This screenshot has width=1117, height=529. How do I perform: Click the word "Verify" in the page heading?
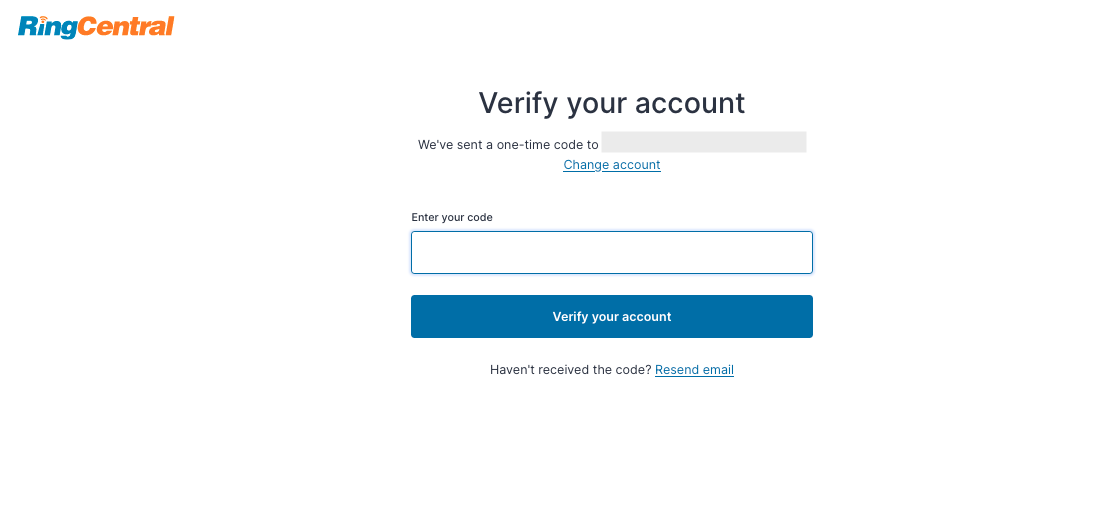click(x=518, y=103)
